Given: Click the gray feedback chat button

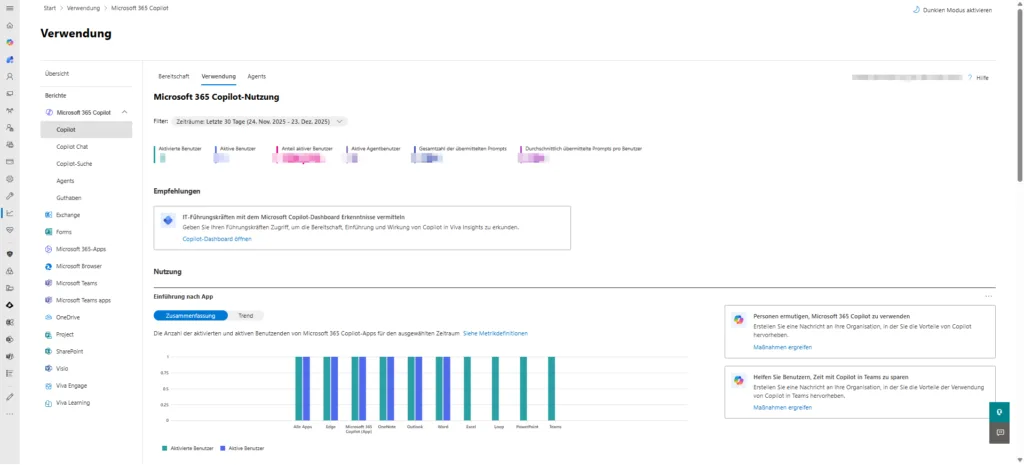Looking at the screenshot, I should [x=996, y=433].
